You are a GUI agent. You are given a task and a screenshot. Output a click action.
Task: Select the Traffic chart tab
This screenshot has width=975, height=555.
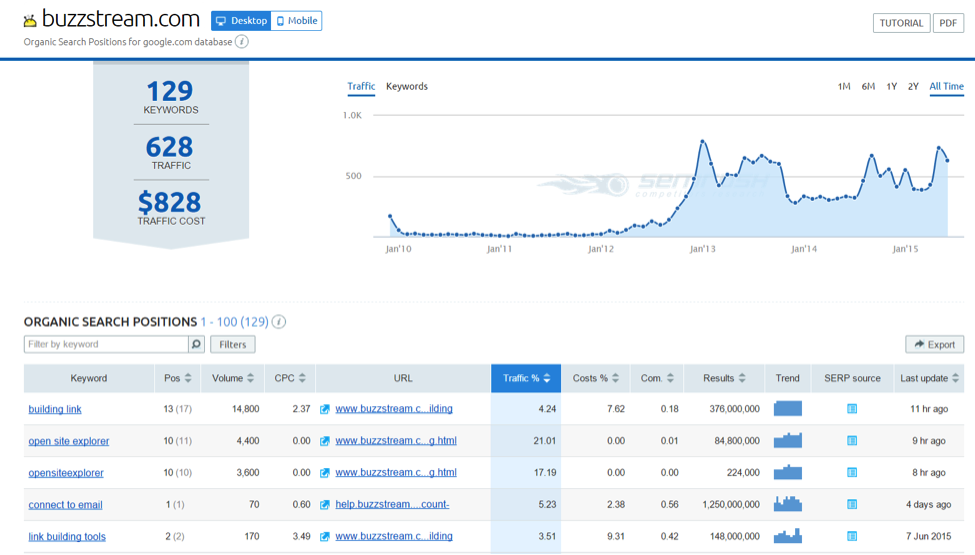point(361,86)
